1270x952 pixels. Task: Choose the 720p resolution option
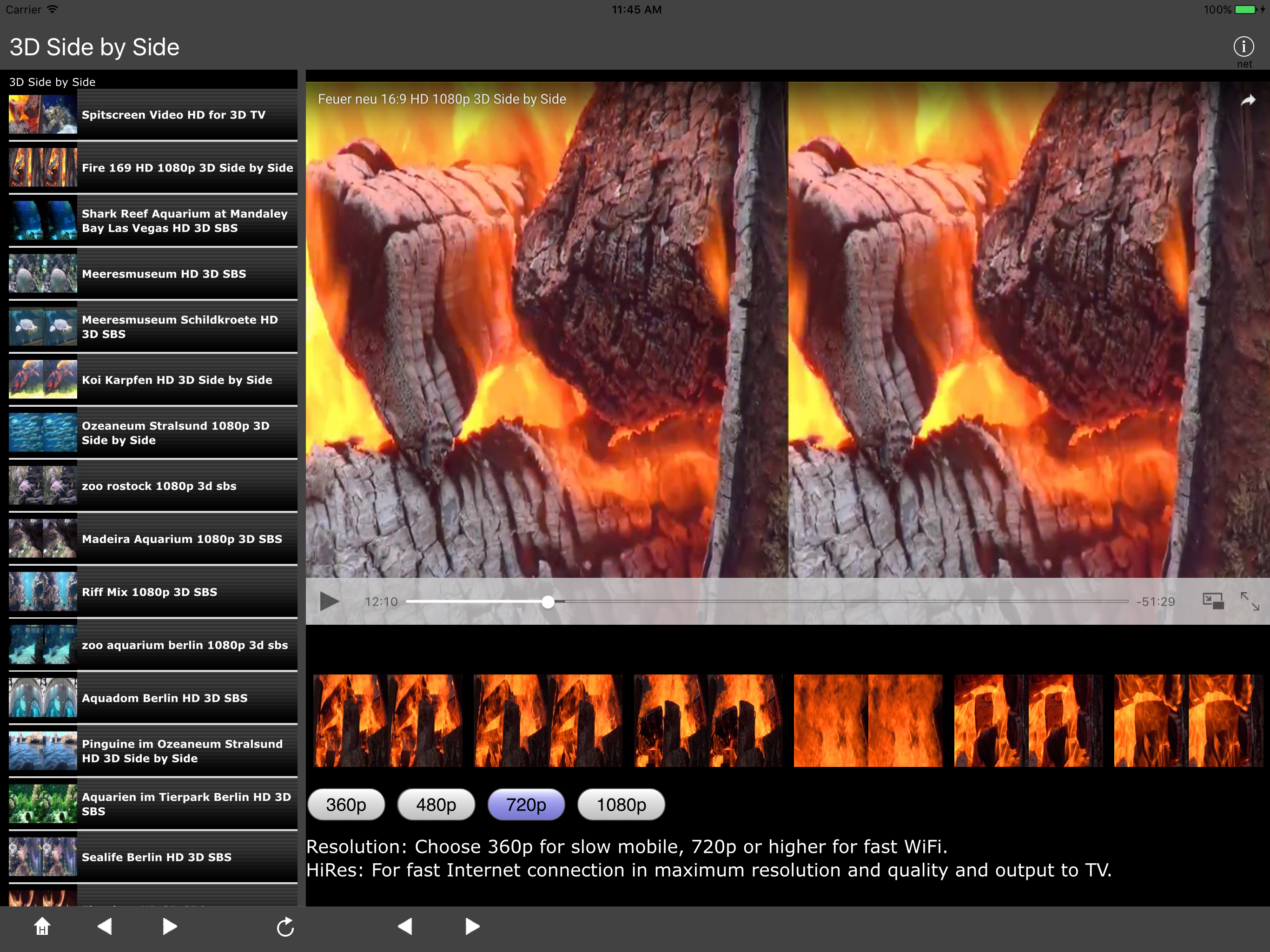click(526, 805)
